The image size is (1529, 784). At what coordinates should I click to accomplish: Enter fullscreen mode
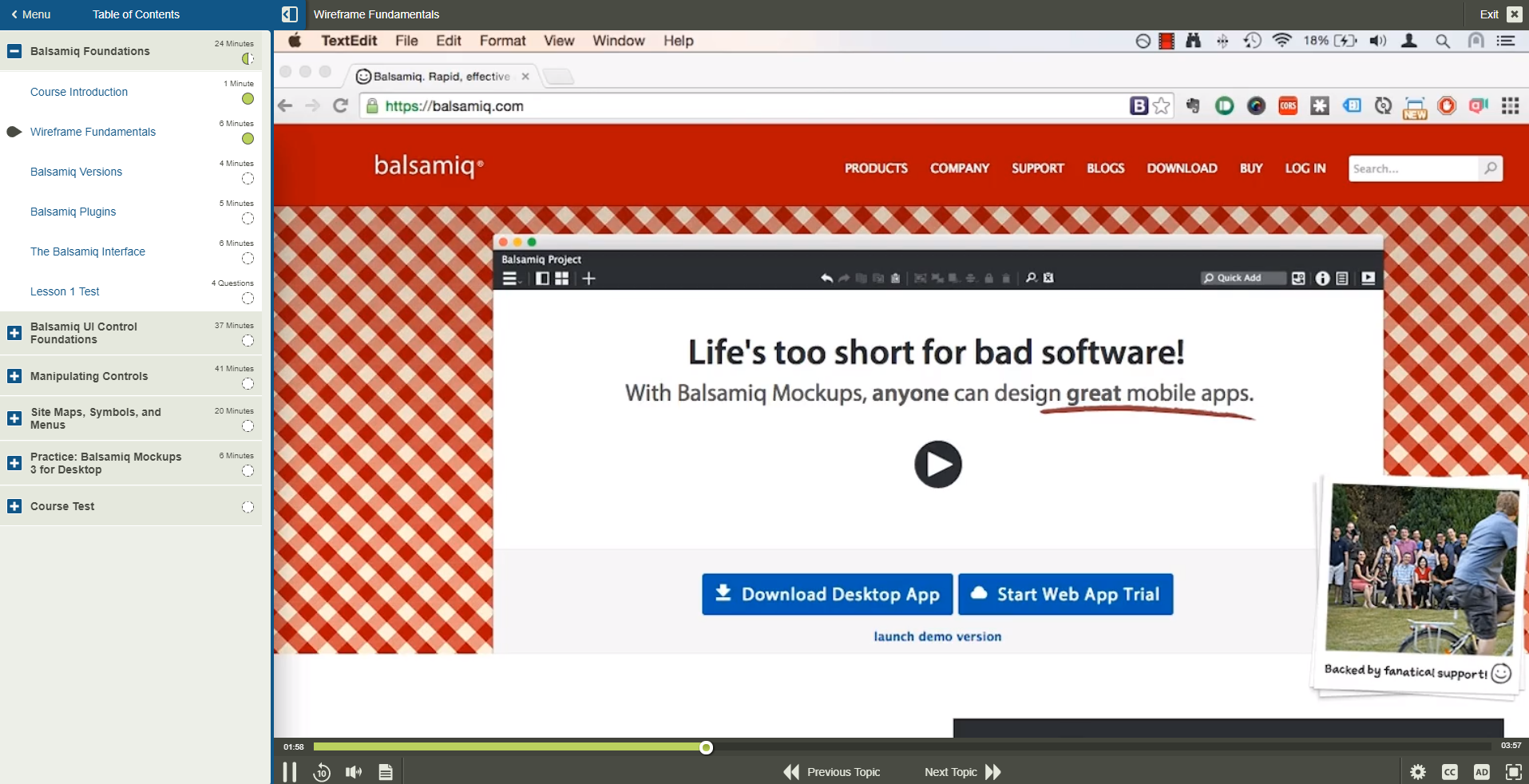(x=1512, y=772)
